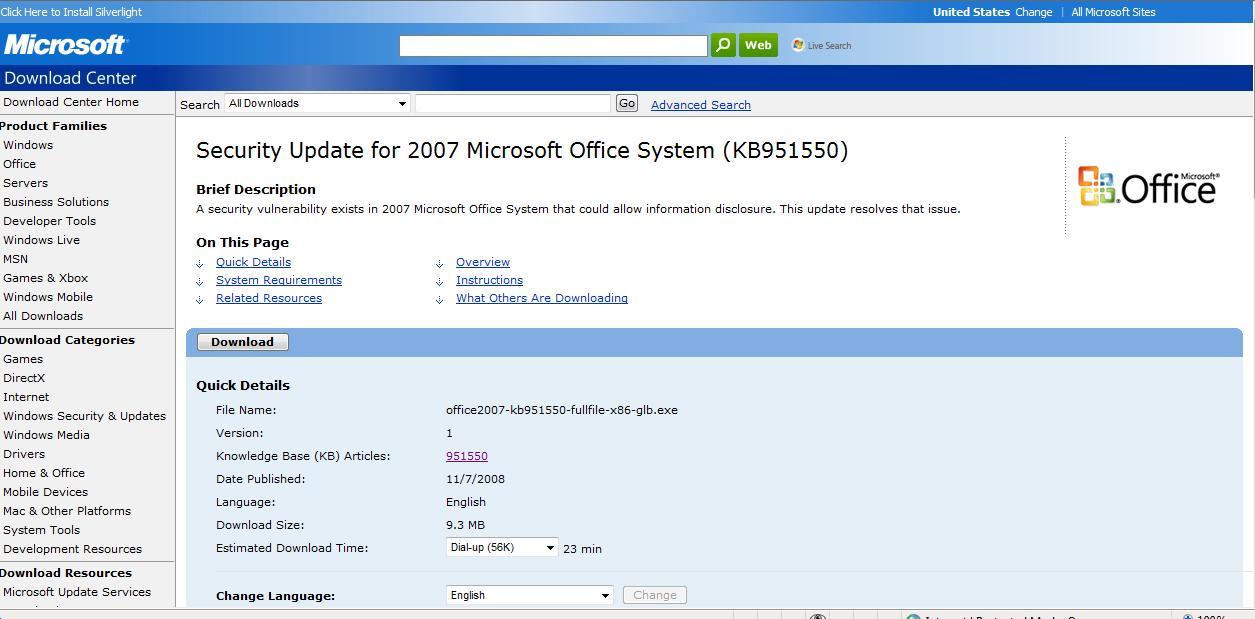Open the Drivers download category

click(x=24, y=454)
